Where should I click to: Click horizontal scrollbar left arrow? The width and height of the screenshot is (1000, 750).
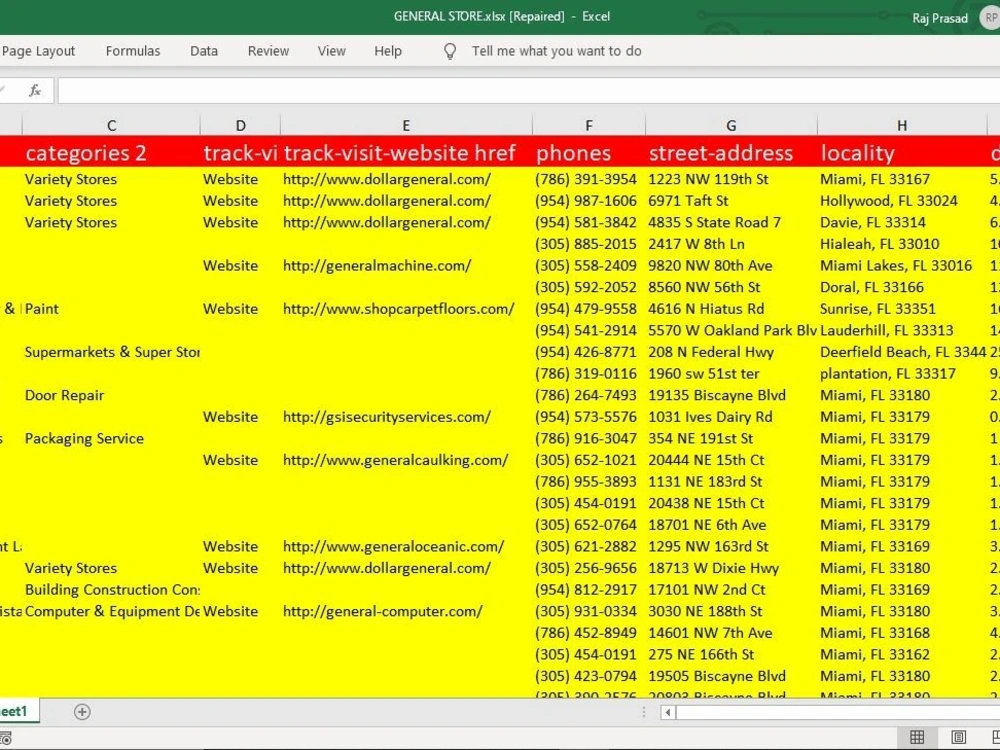pos(668,712)
